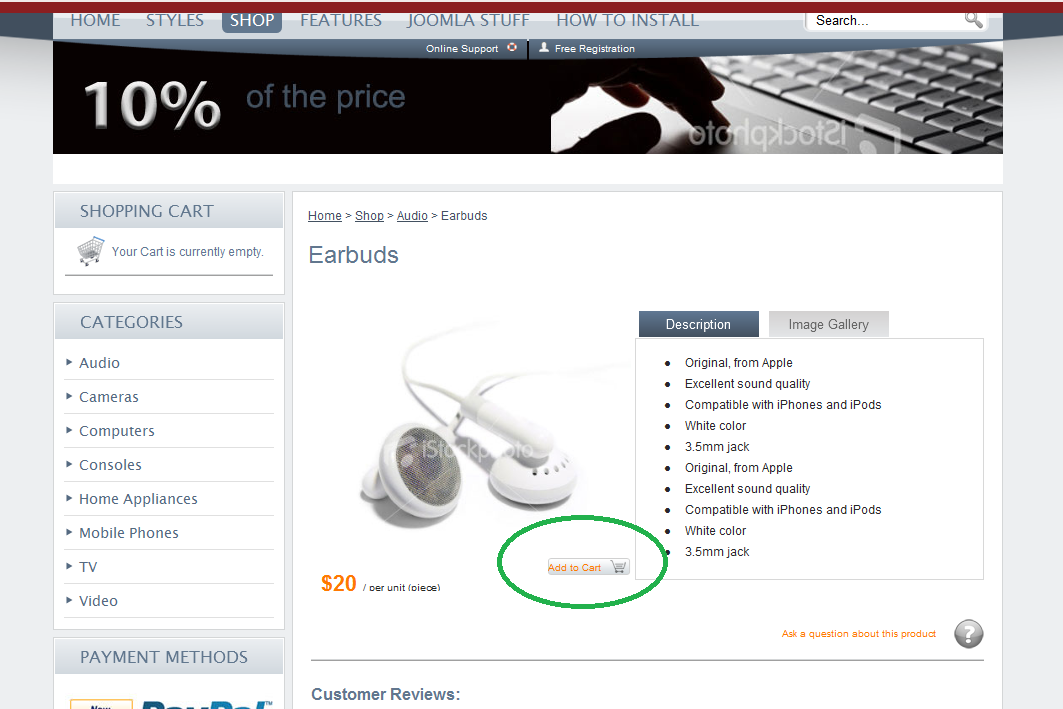Click Add to Cart button
The height and width of the screenshot is (709, 1063).
(588, 567)
